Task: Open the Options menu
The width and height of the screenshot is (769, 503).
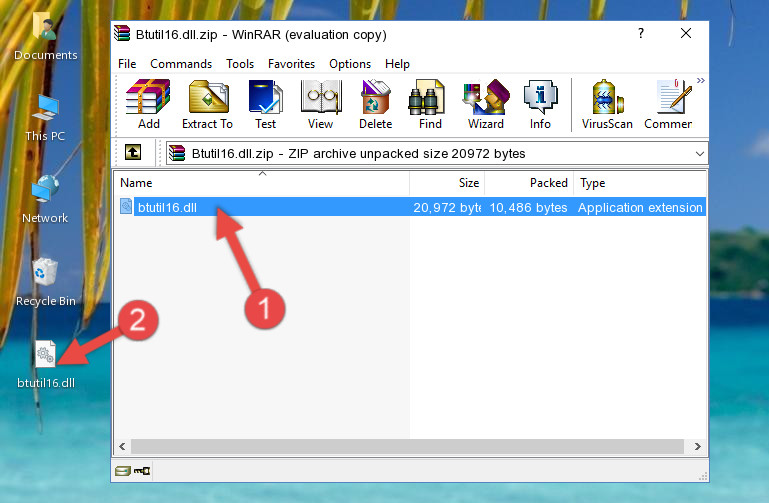Action: (350, 64)
